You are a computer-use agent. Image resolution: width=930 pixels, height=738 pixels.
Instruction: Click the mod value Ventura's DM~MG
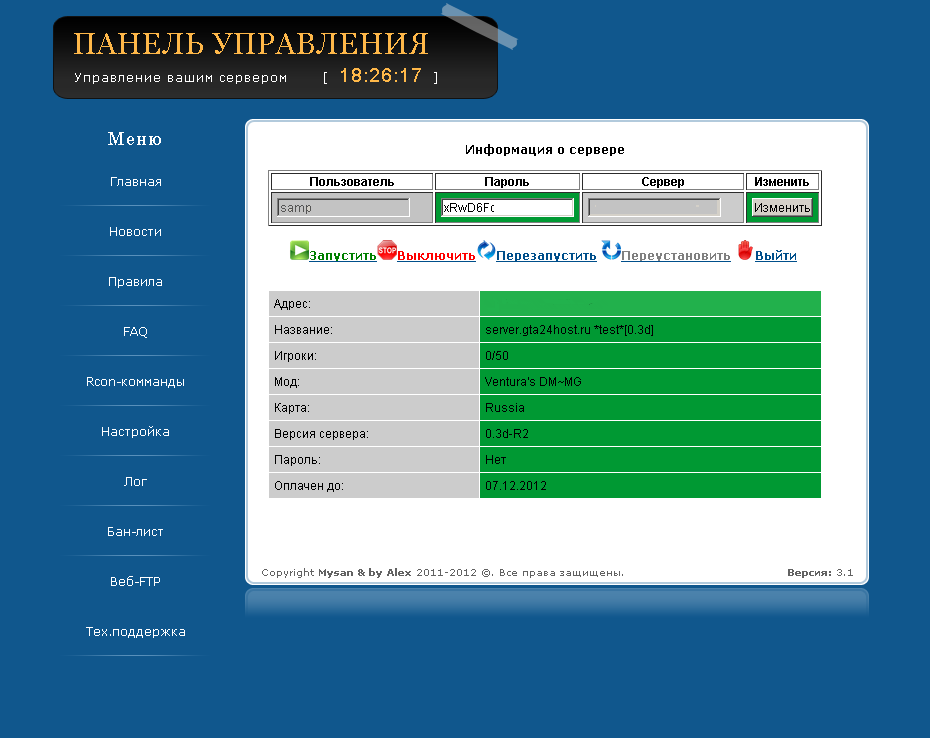533,382
